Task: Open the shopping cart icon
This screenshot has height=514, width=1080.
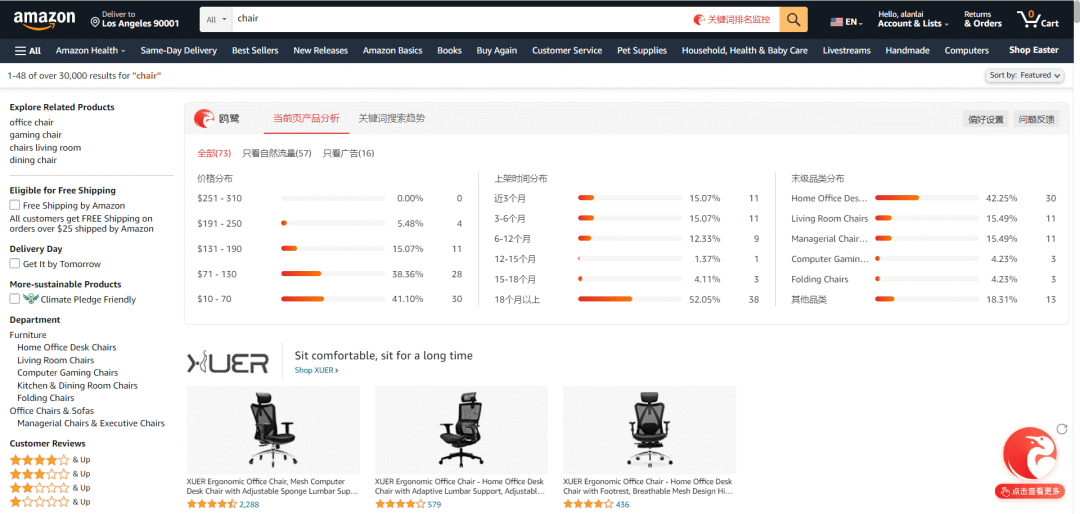Action: [1036, 19]
